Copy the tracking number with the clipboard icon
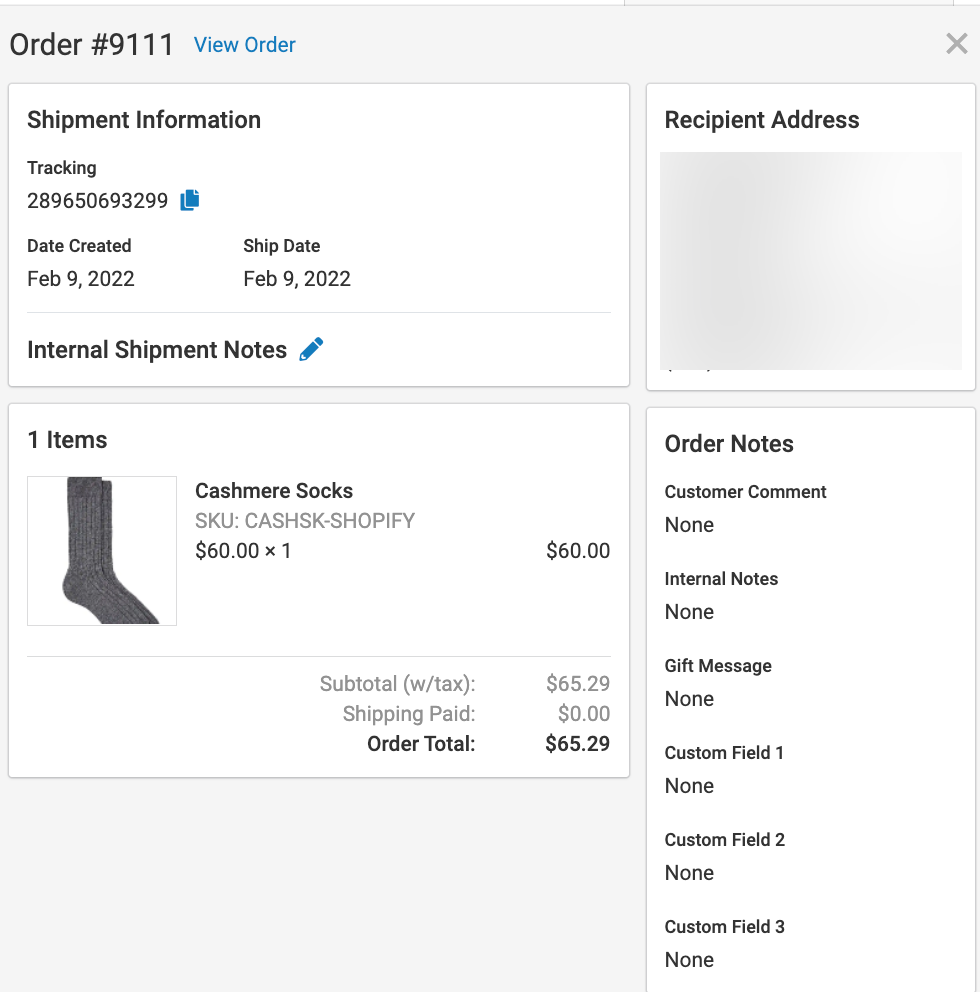 [190, 200]
